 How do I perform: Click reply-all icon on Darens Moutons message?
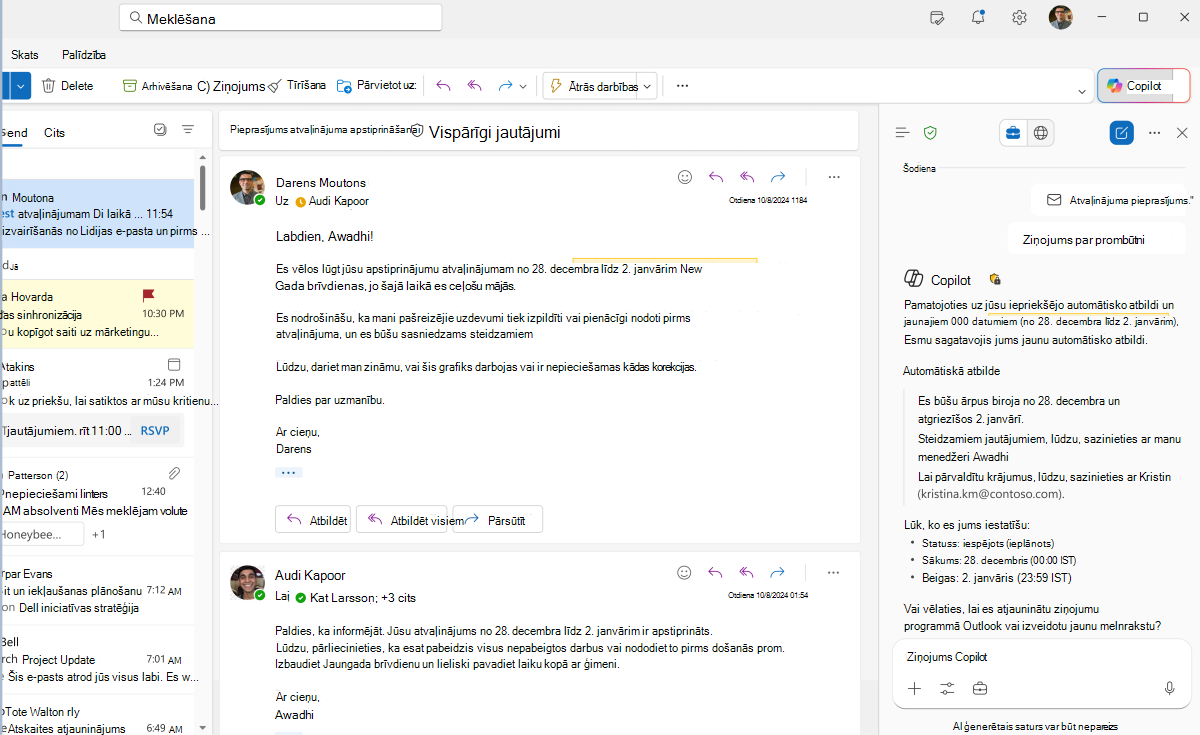[747, 176]
